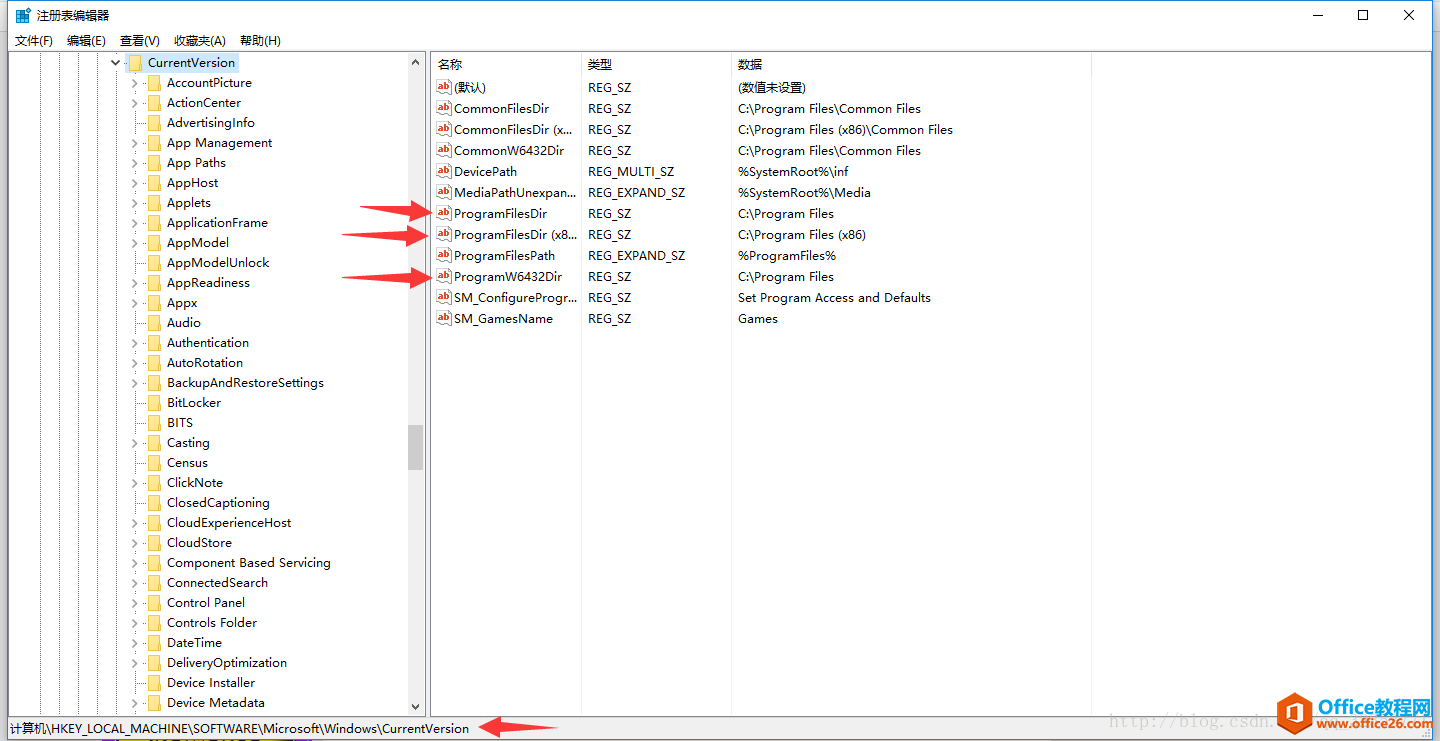Click the CloudStore folder icon
Screen dimensions: 1440x741
[154, 543]
